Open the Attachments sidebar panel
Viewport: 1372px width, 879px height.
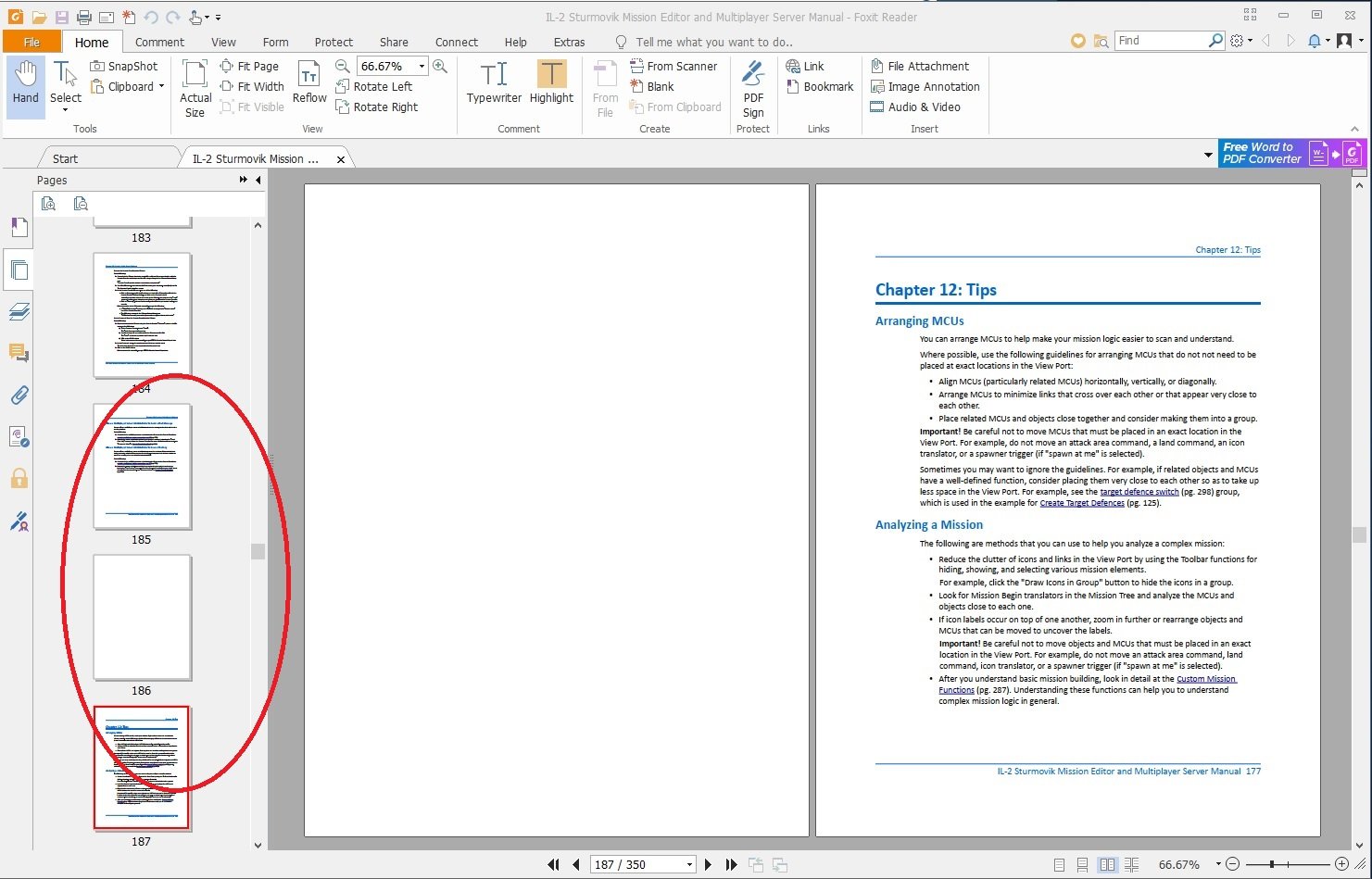pos(19,396)
